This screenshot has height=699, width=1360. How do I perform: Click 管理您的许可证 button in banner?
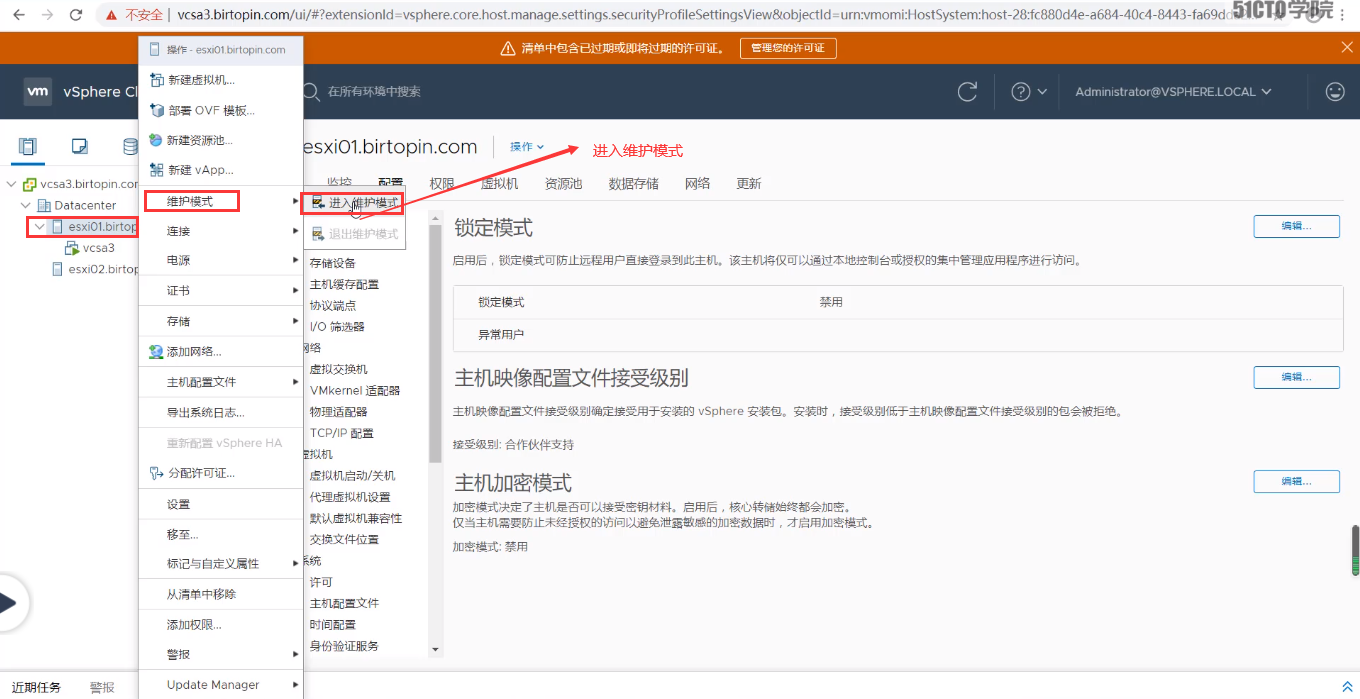[788, 48]
